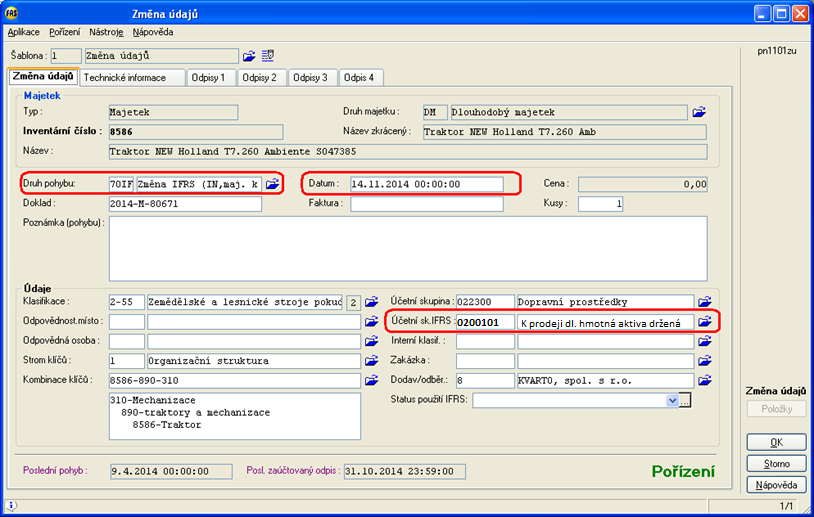Open the Druh majetku lookup folder
The width and height of the screenshot is (814, 517).
click(700, 112)
